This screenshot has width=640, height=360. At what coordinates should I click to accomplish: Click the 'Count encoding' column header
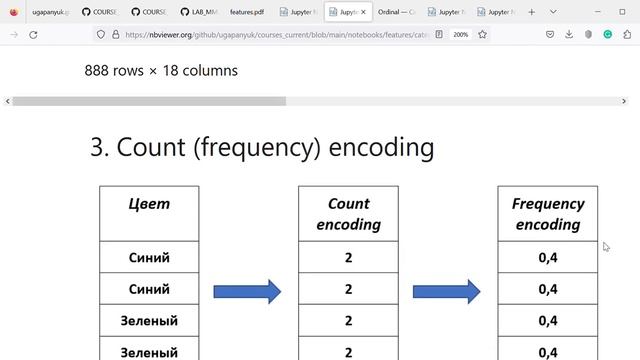click(348, 213)
